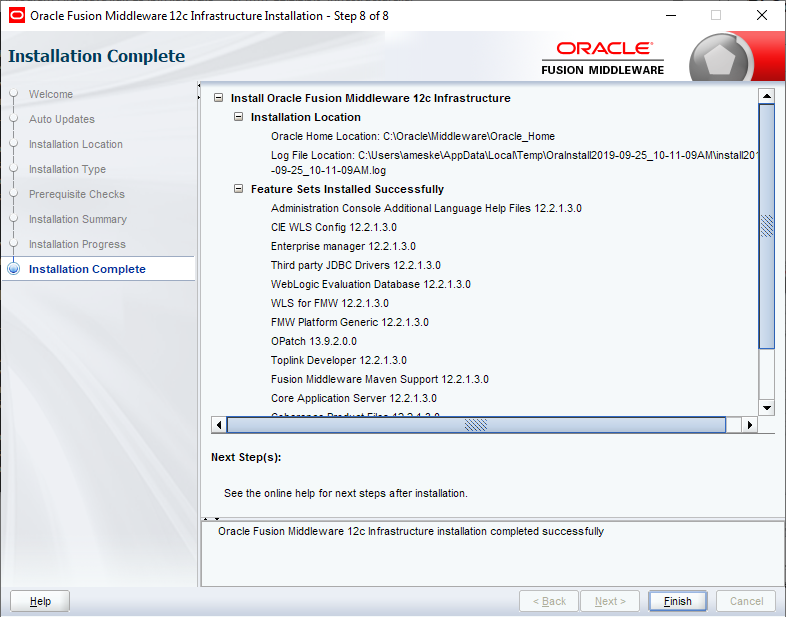Click the horizontal scroll right arrow
This screenshot has height=617, width=786.
pos(749,425)
